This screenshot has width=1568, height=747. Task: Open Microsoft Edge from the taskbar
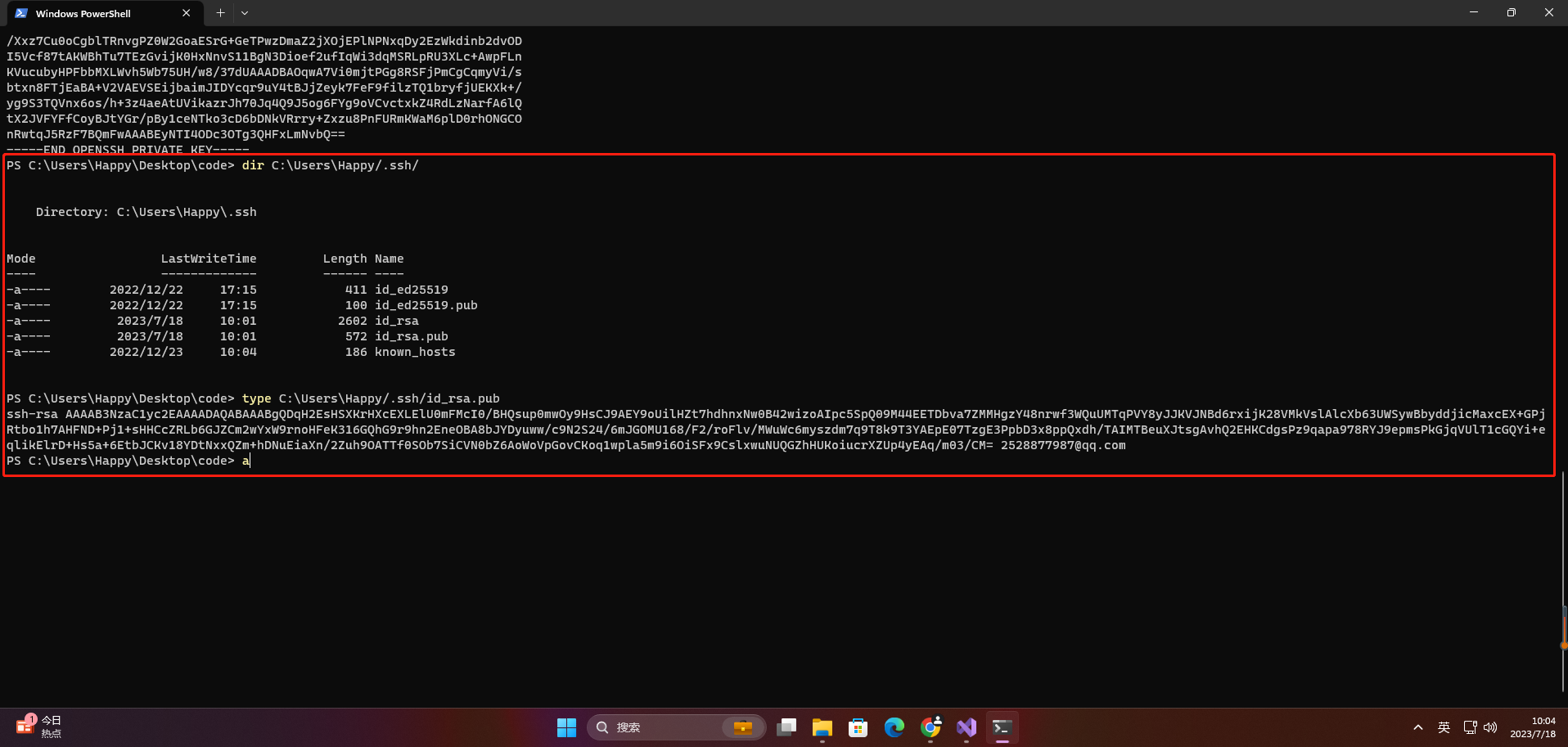[x=894, y=727]
